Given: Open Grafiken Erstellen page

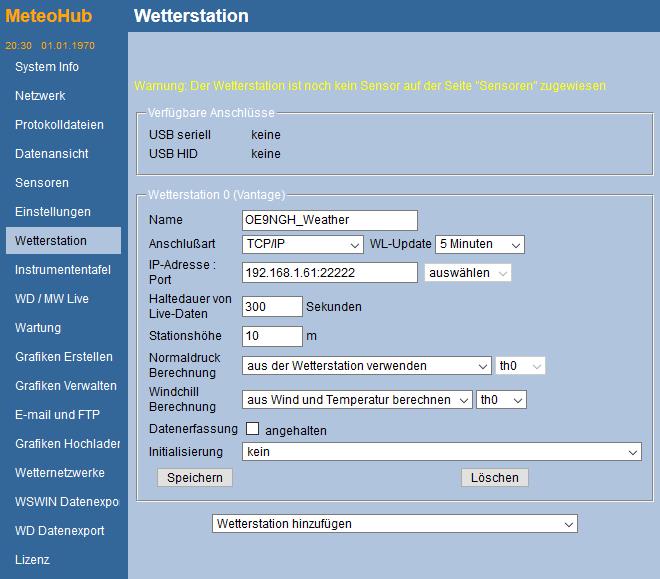Looking at the screenshot, I should 64,357.
